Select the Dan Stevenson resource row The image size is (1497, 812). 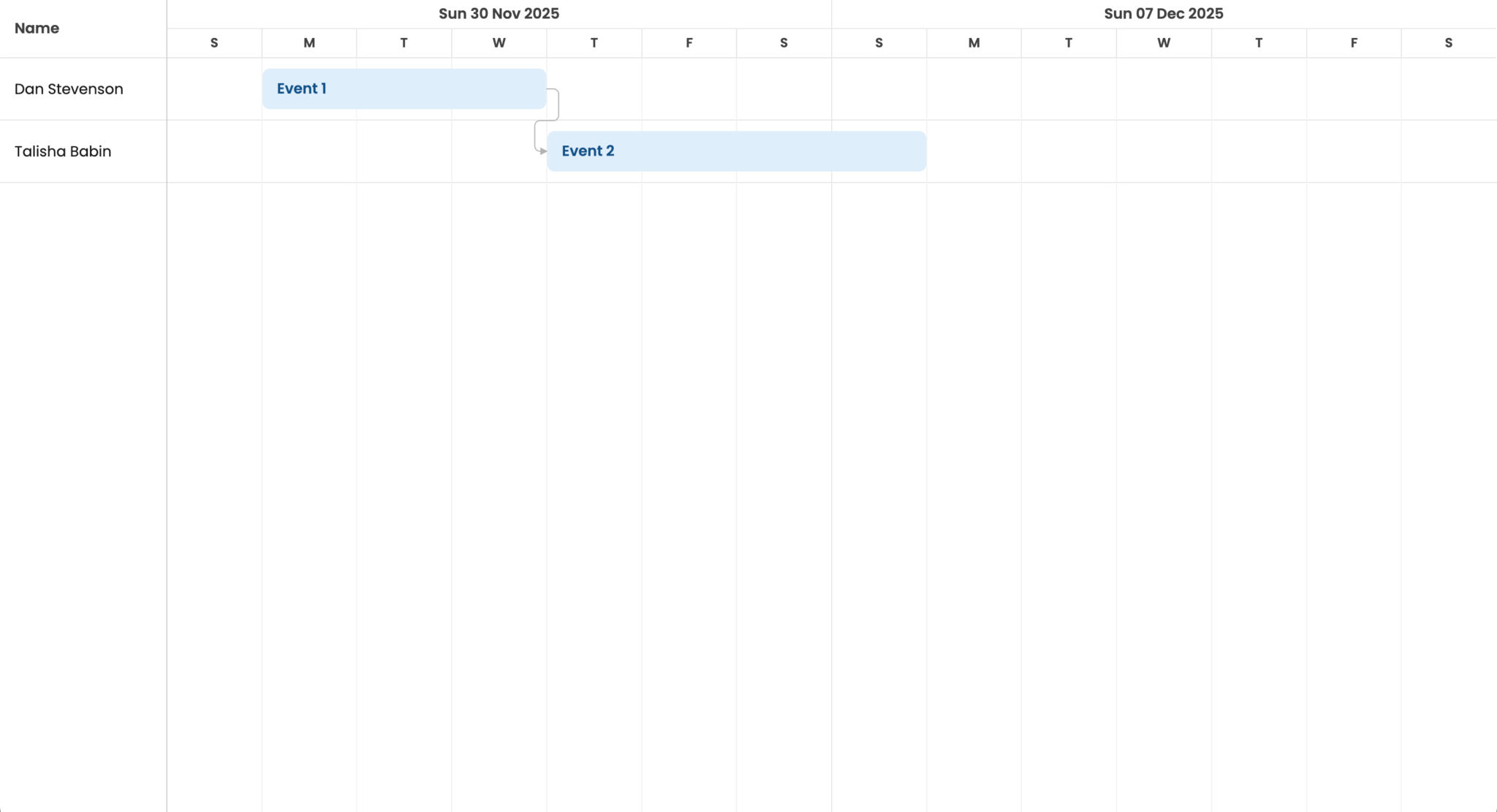(x=69, y=89)
